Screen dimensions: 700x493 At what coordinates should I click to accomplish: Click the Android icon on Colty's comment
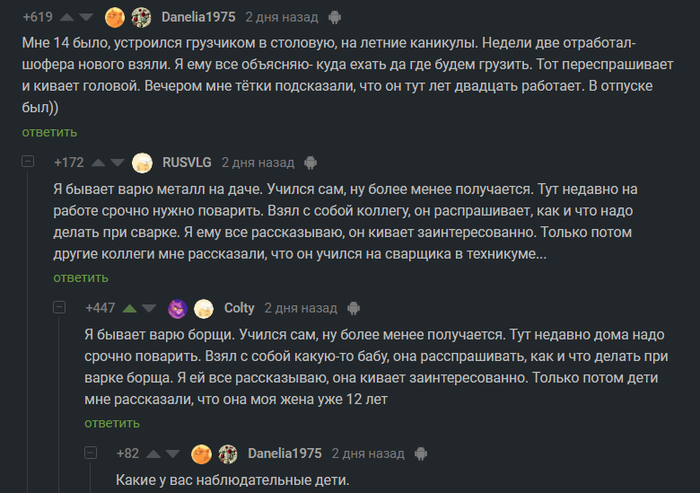355,308
